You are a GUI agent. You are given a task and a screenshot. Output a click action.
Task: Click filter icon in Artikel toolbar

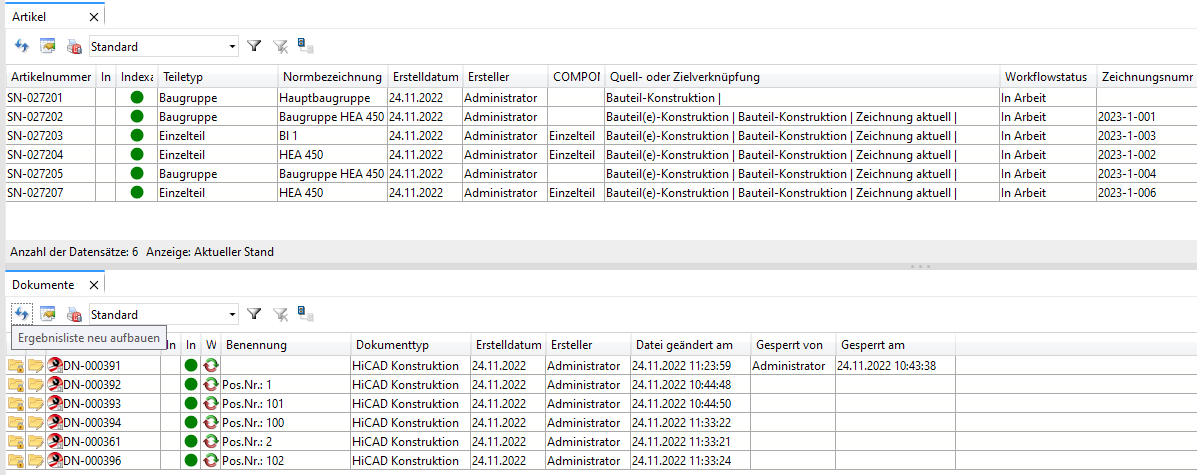coord(254,46)
